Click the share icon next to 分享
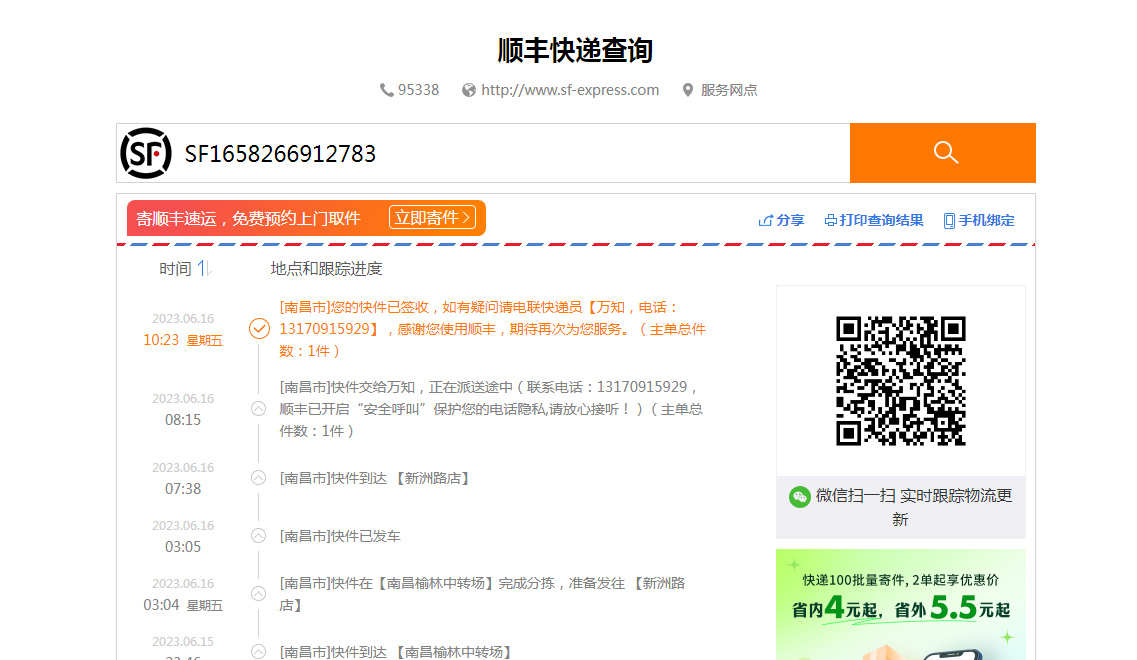 coord(765,220)
